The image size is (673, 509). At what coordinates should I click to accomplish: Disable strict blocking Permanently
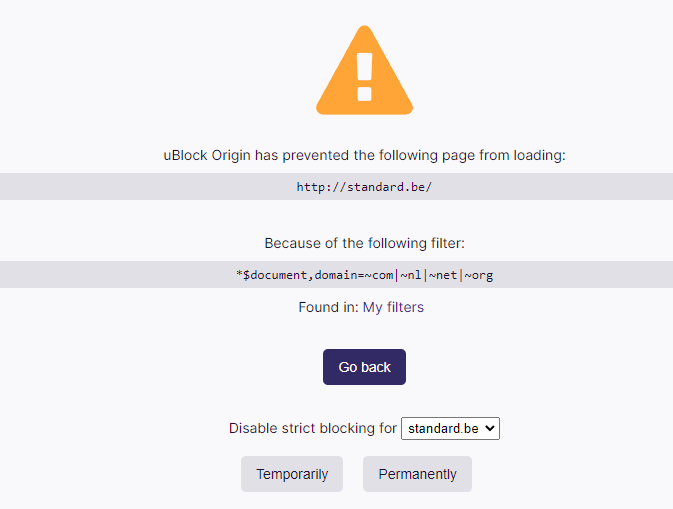(417, 474)
